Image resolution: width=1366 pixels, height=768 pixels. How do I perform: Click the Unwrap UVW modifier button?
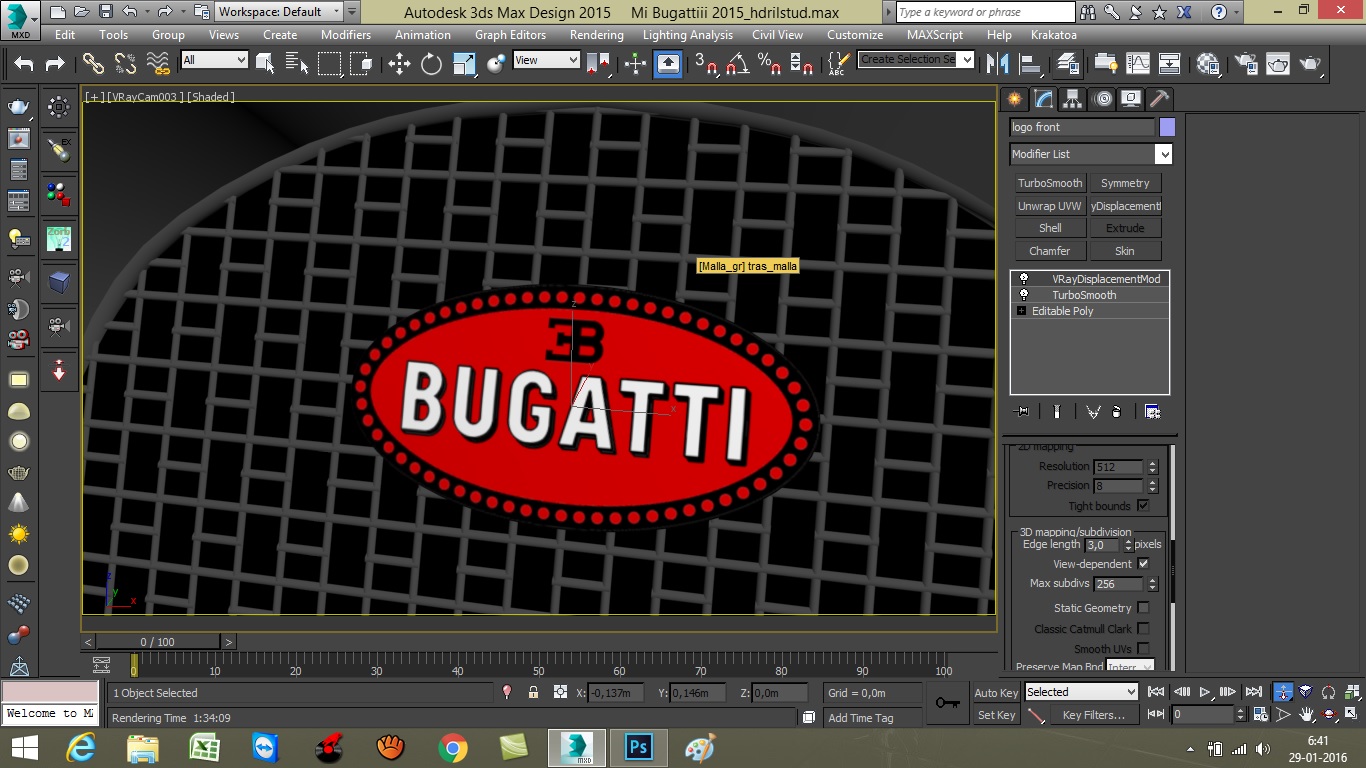(1050, 206)
